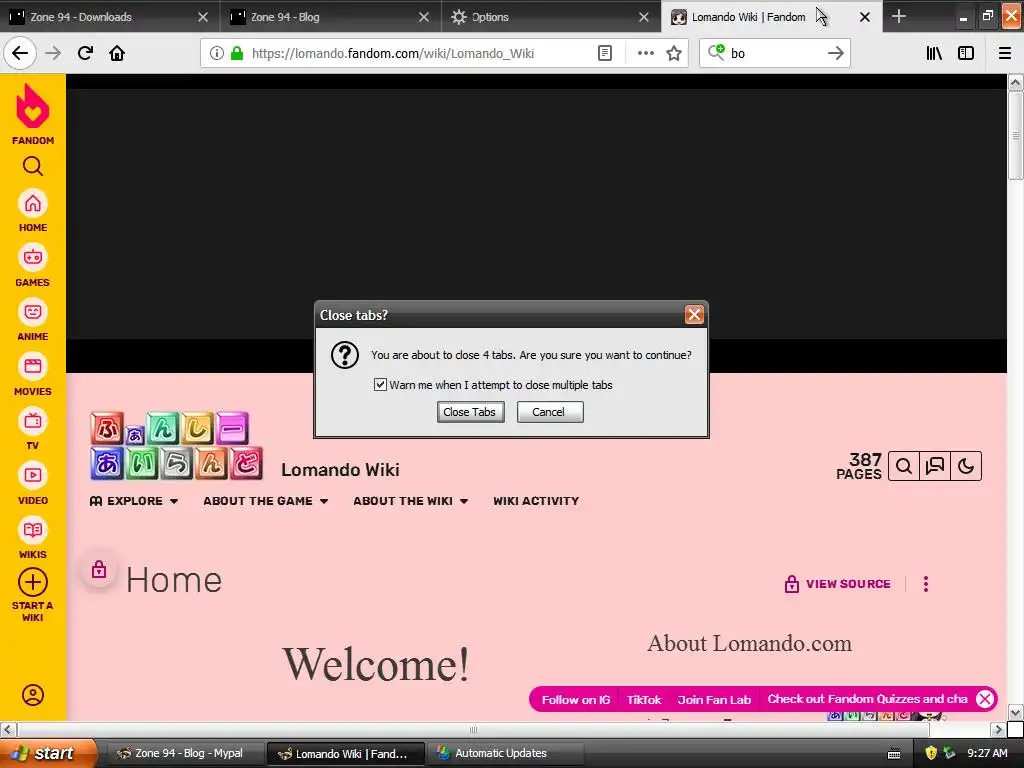Screen dimensions: 1024x768
Task: Click the Lomando Wiki block logo
Action: point(176,445)
